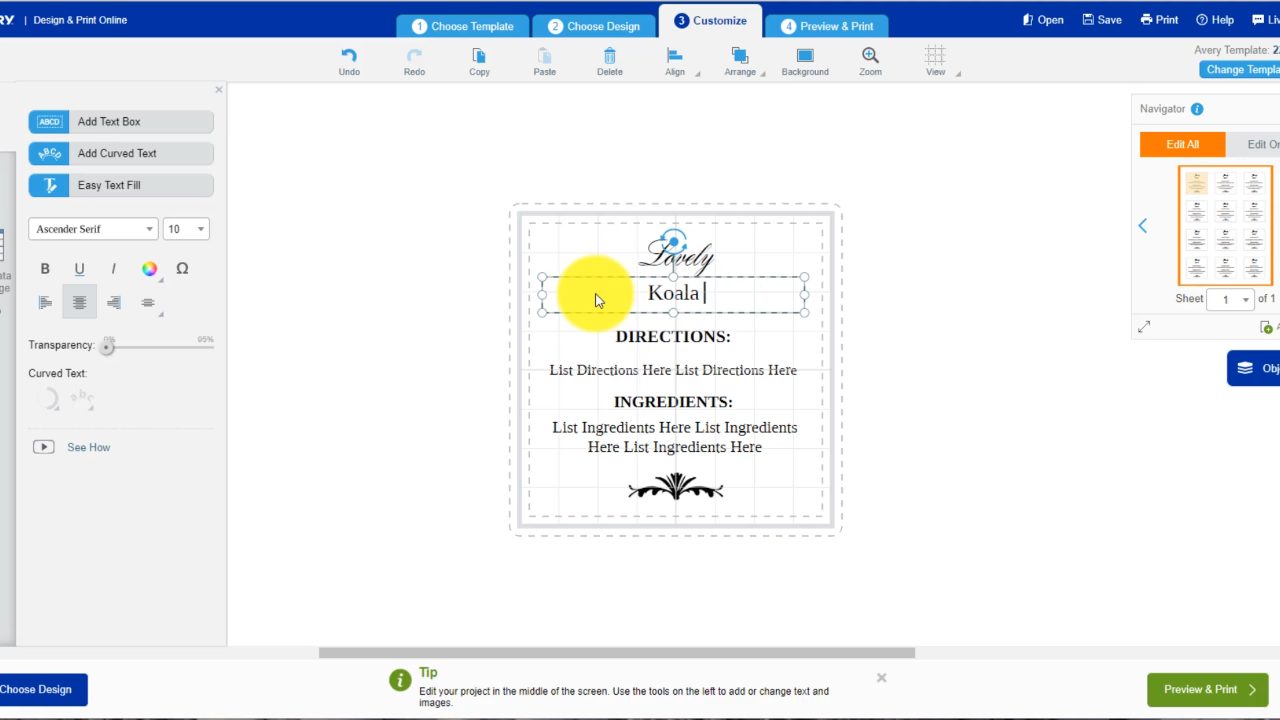Screen dimensions: 1280x720
Task: Select the Edit All mode
Action: (1182, 144)
